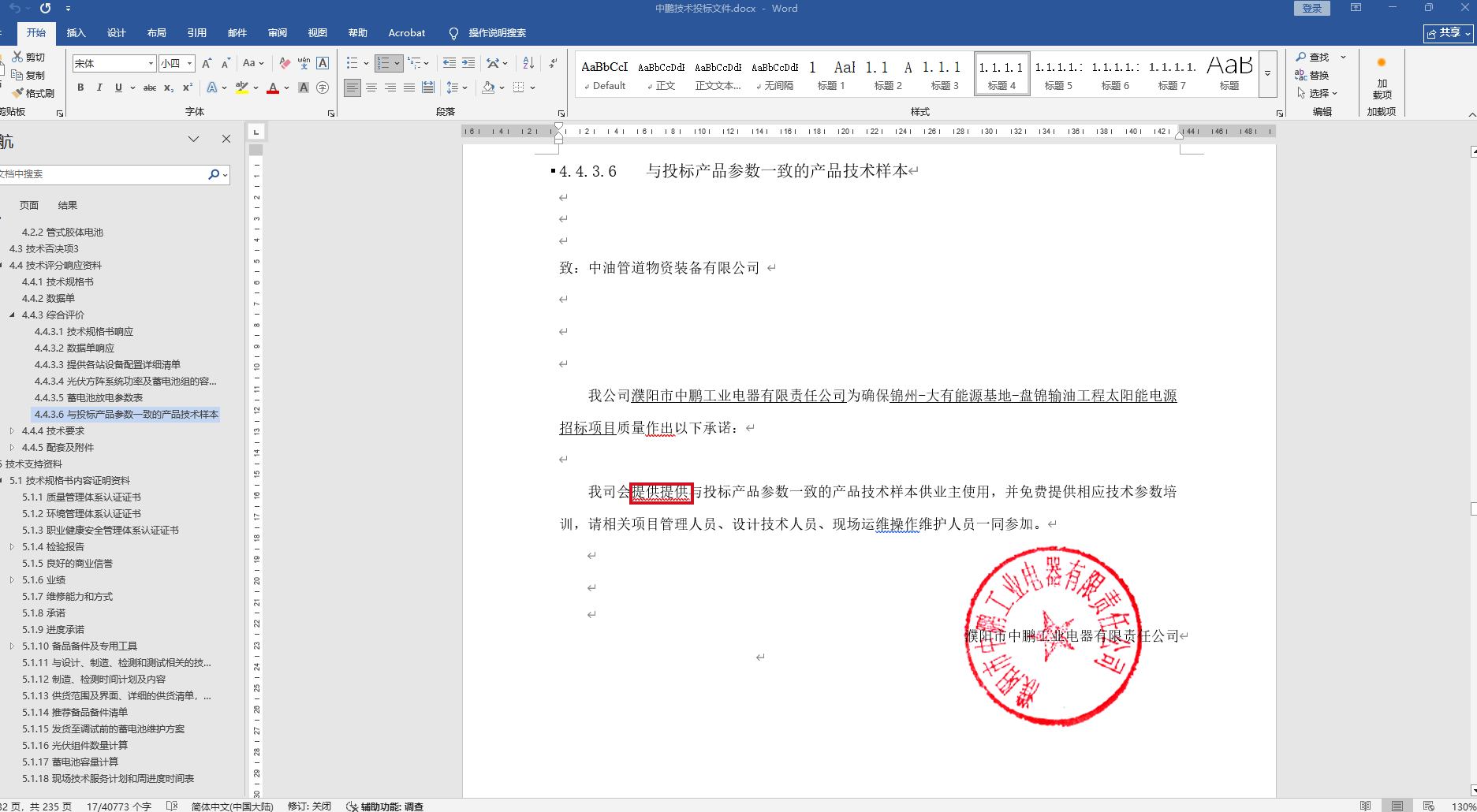Apply strikethrough formatting
1477x812 pixels.
[150, 88]
